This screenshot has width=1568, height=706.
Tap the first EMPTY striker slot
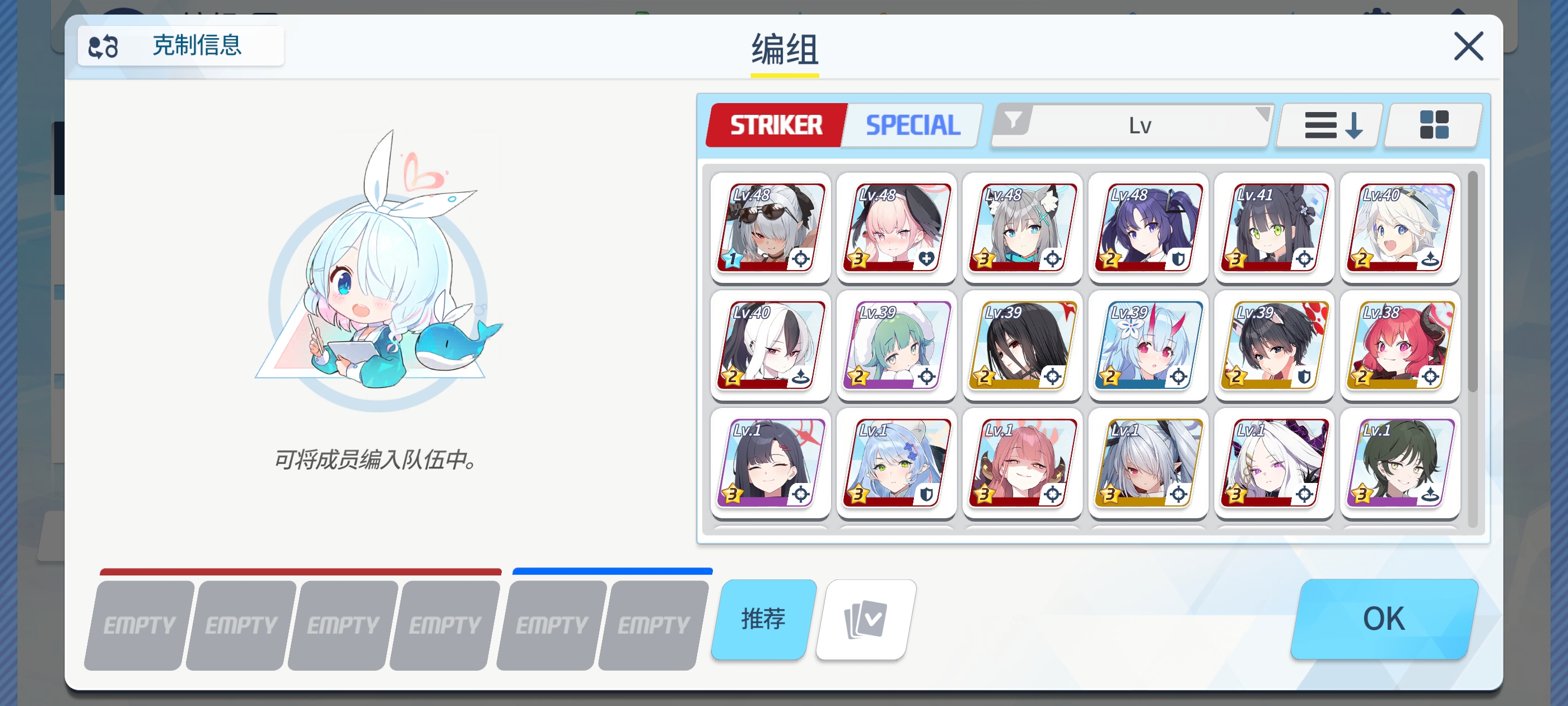click(x=139, y=625)
